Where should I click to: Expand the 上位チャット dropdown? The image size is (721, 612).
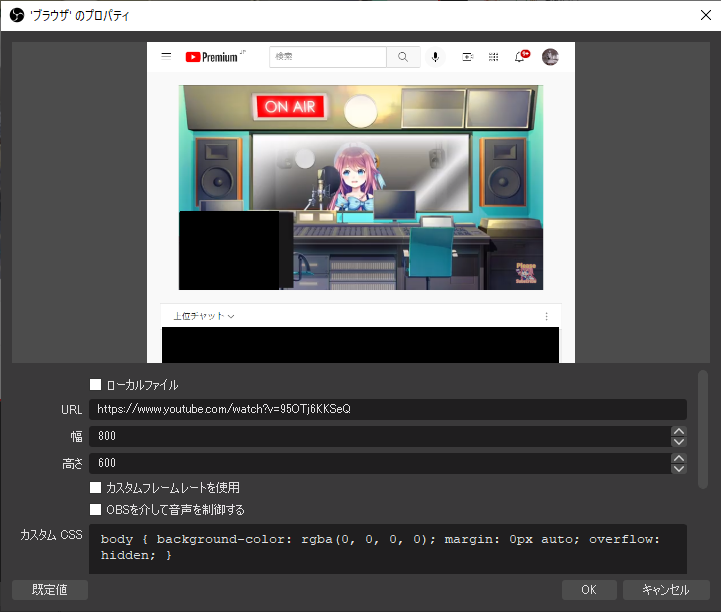204,316
